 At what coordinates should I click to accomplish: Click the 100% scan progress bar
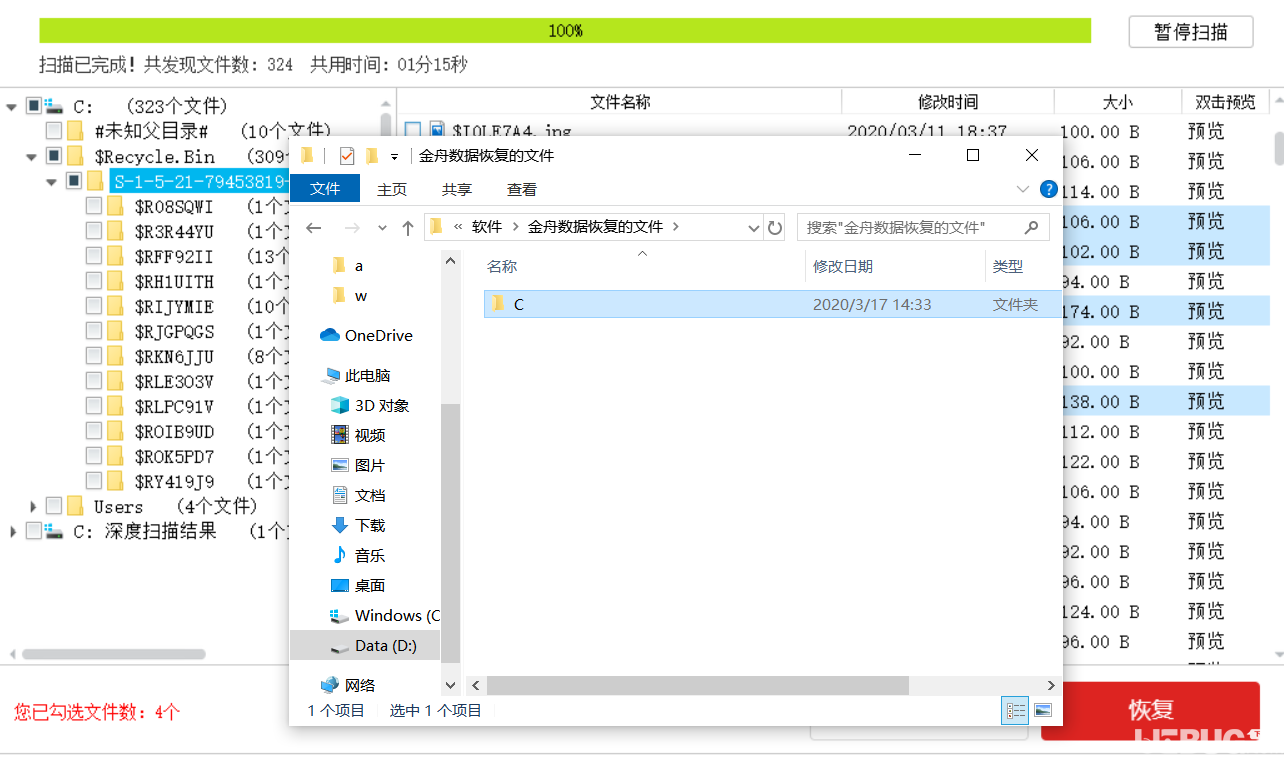pos(565,31)
